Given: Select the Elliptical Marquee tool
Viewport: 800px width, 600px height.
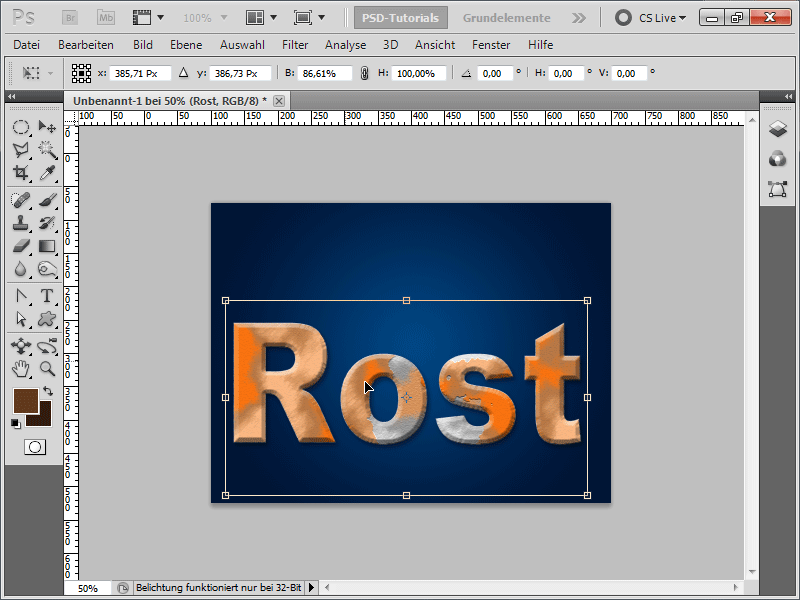Looking at the screenshot, I should (x=20, y=127).
